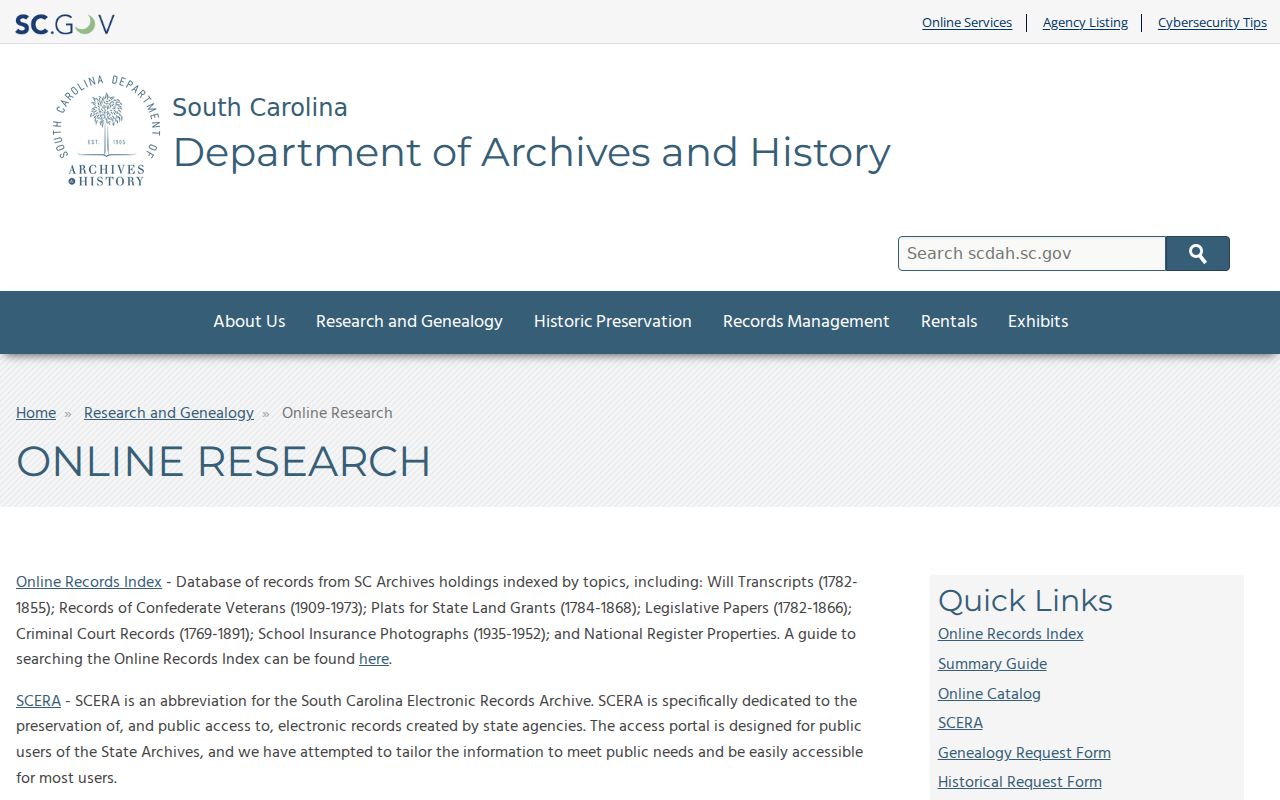Image resolution: width=1280 pixels, height=800 pixels.
Task: Open Summary Guide in Quick Links
Action: pos(992,664)
